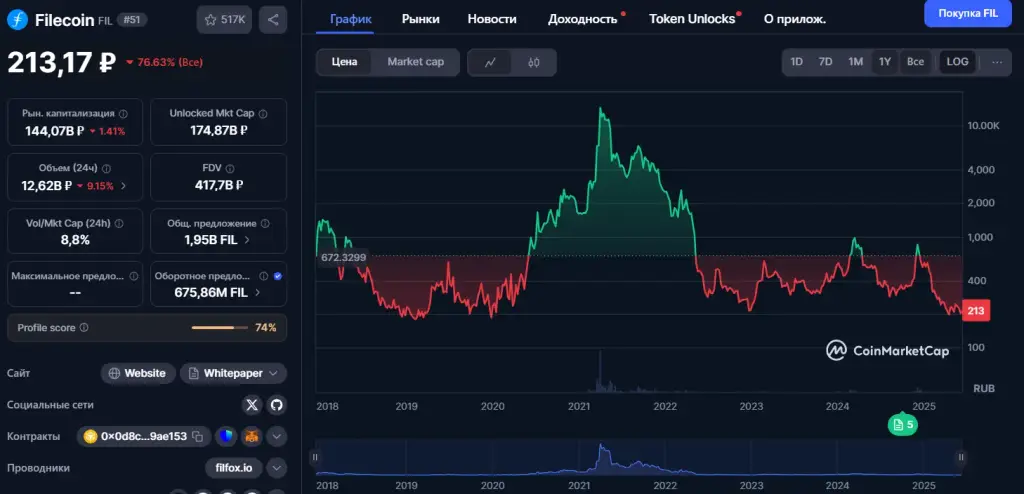Click the 417,7B ₽ FDV value
The width and height of the screenshot is (1024, 494).
point(219,186)
